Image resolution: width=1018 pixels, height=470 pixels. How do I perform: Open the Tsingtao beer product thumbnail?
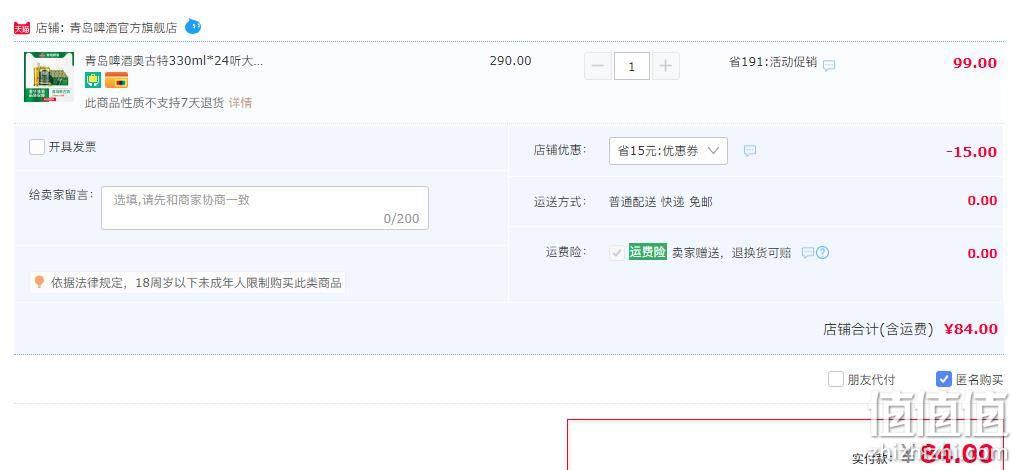coord(49,77)
